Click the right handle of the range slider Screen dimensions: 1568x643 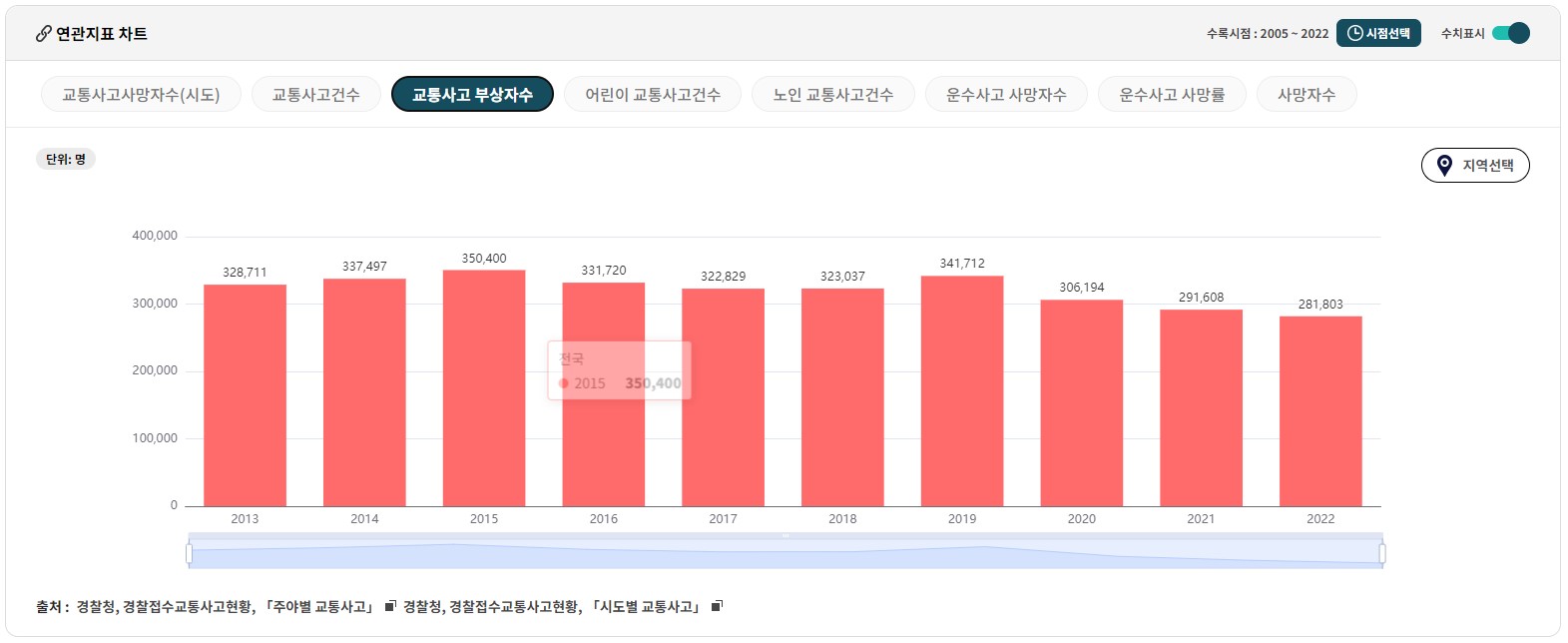coord(1382,553)
